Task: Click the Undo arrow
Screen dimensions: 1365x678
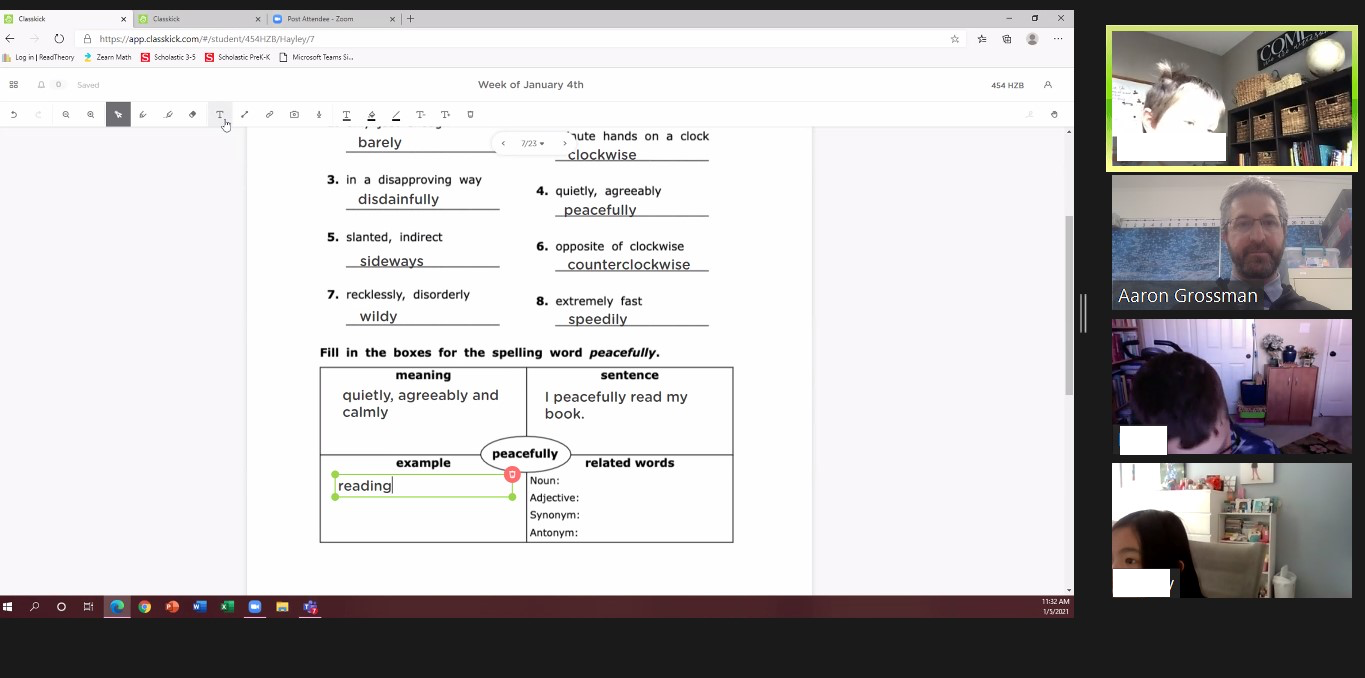Action: (14, 115)
